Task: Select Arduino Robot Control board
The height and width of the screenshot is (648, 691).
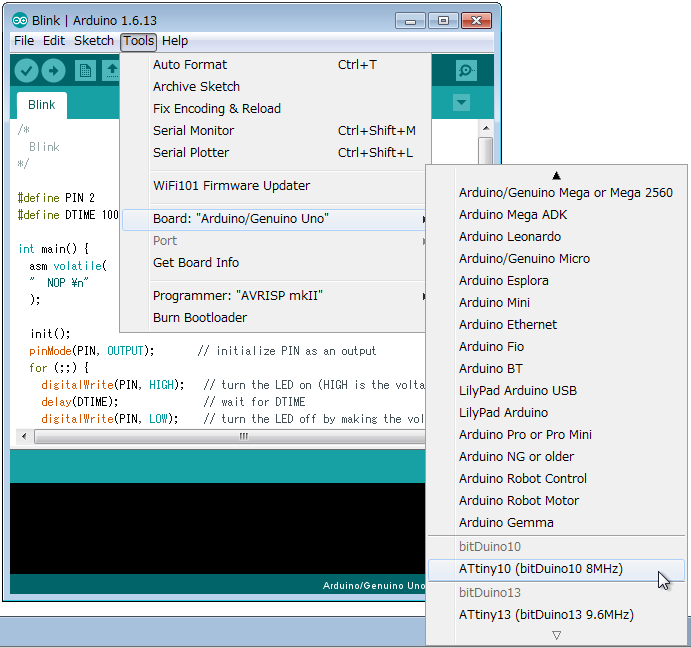Action: pyautogui.click(x=557, y=479)
